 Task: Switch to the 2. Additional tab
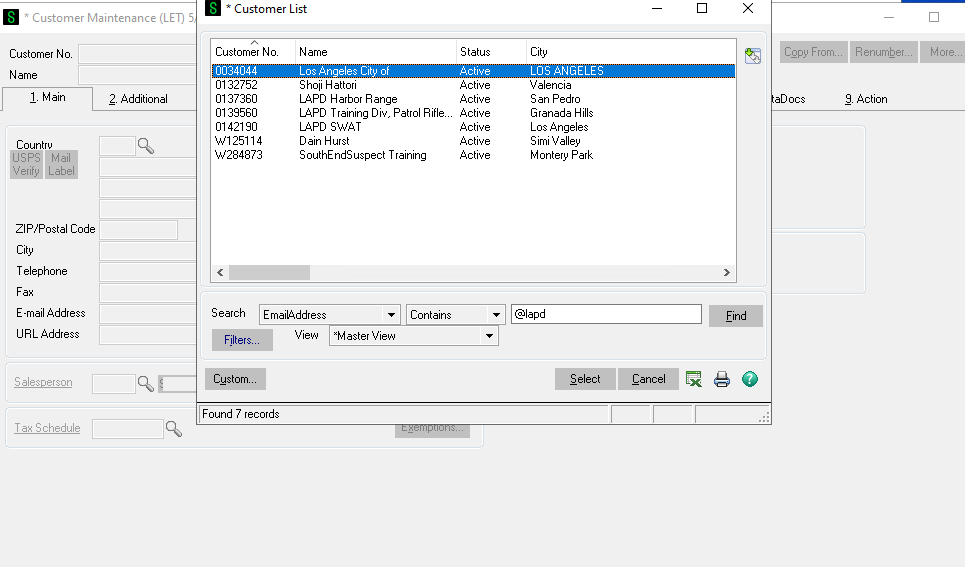(x=138, y=99)
